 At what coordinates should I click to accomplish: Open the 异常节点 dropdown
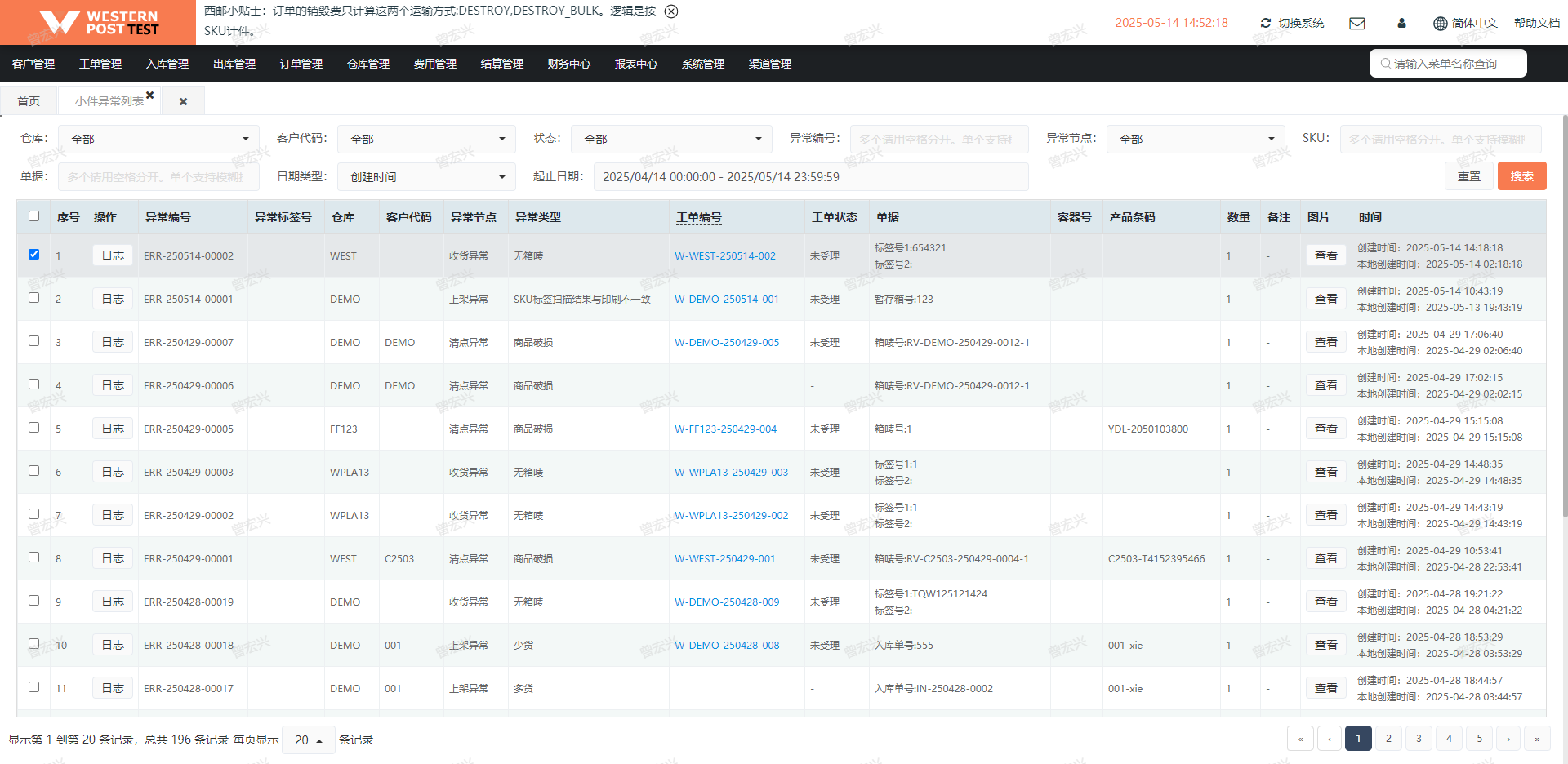pos(1196,140)
